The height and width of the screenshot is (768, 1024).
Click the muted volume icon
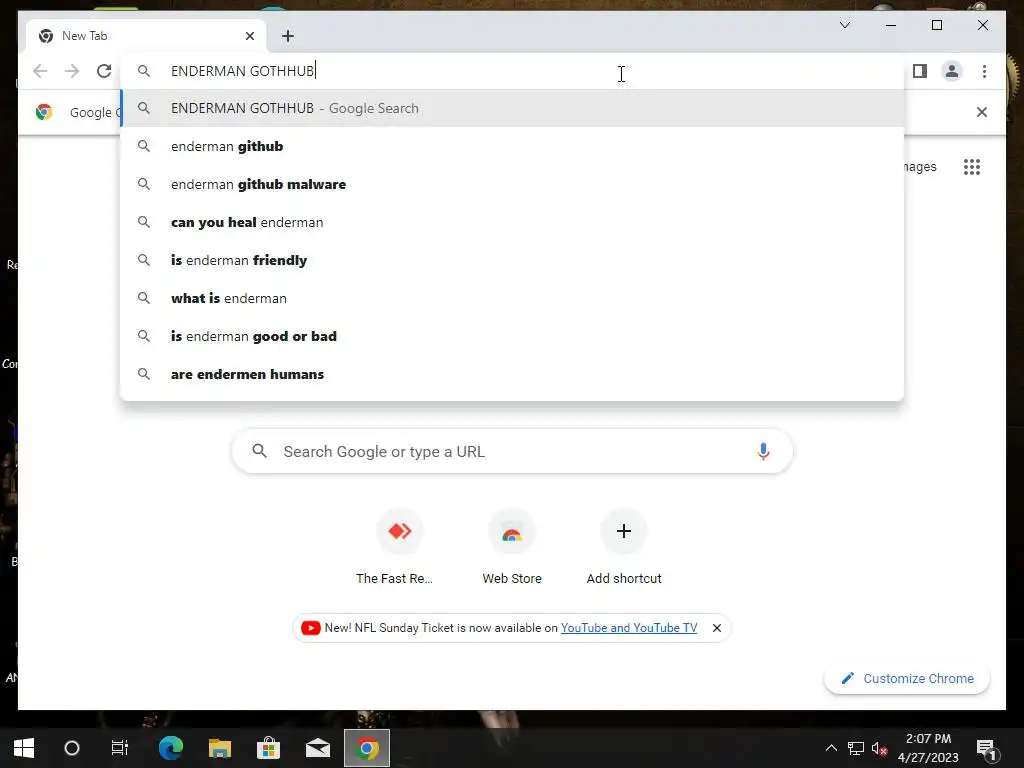[x=880, y=748]
